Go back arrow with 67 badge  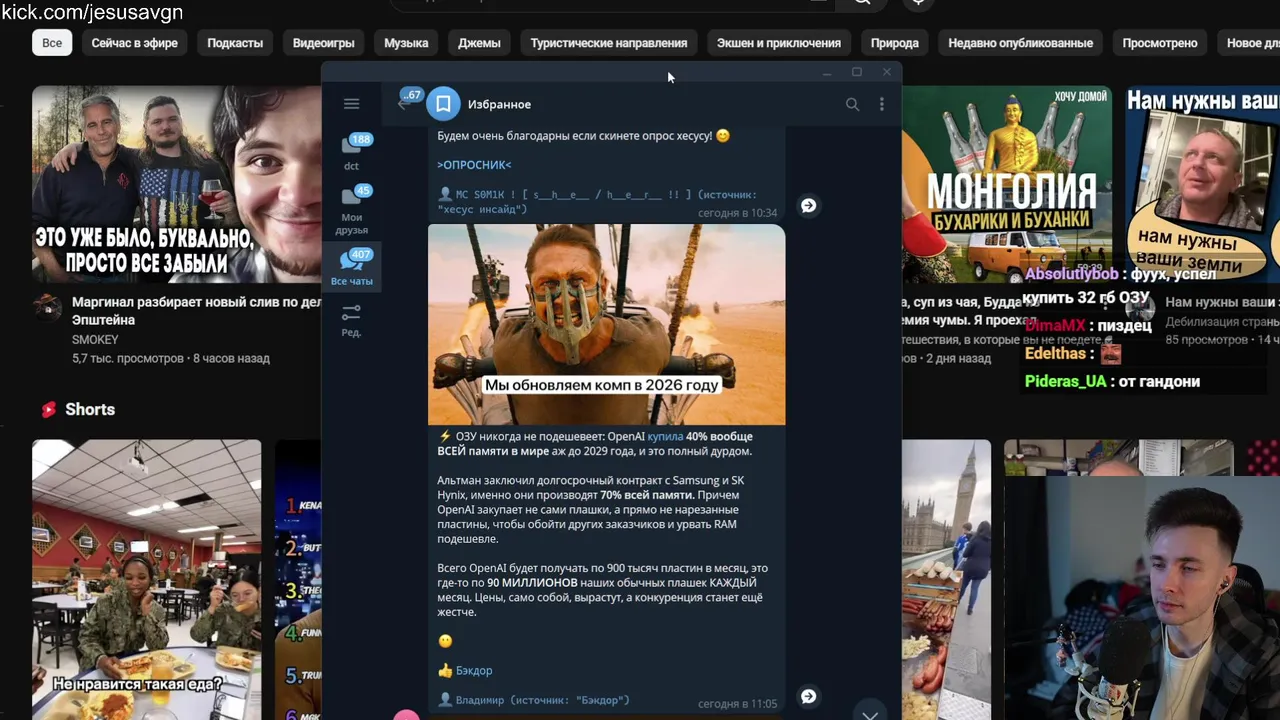coord(407,102)
